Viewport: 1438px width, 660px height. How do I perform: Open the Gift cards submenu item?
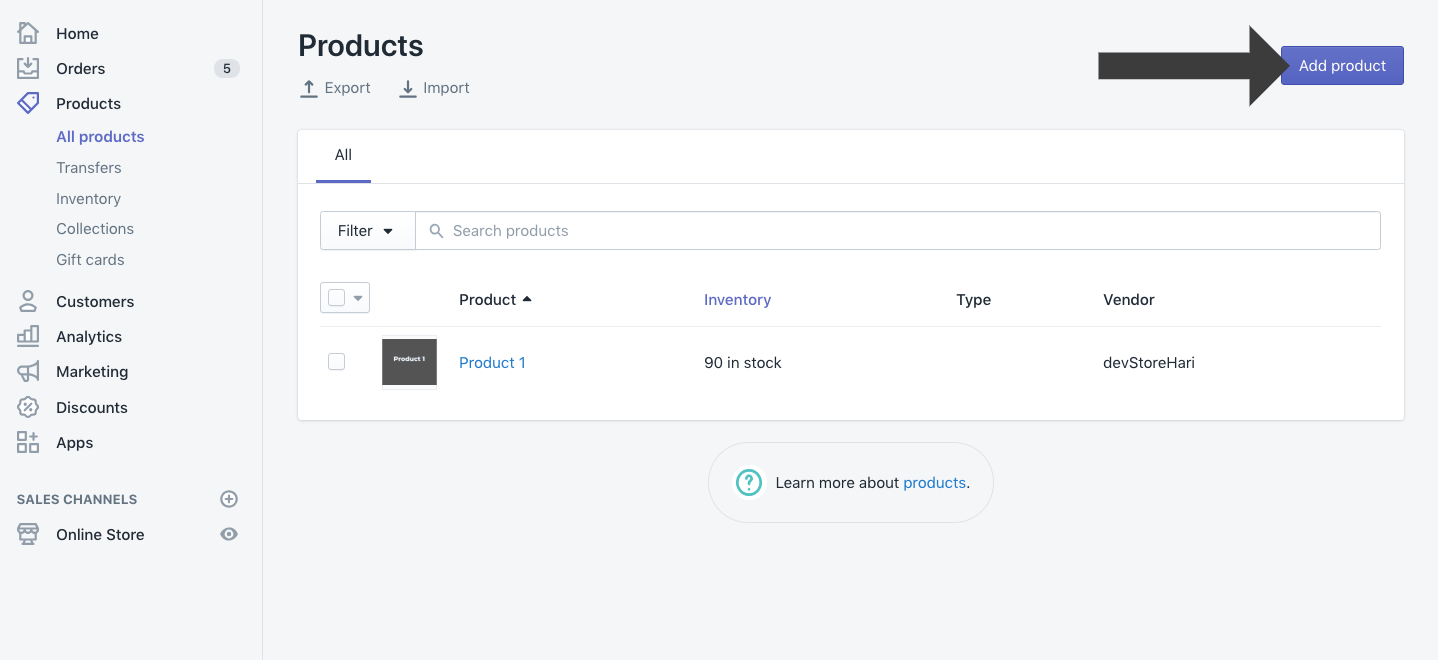click(90, 259)
